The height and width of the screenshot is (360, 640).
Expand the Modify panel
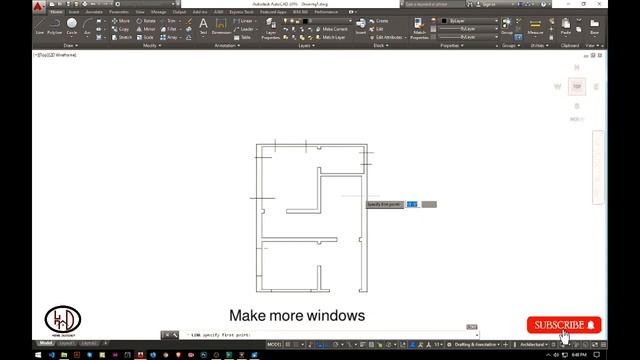pos(152,46)
